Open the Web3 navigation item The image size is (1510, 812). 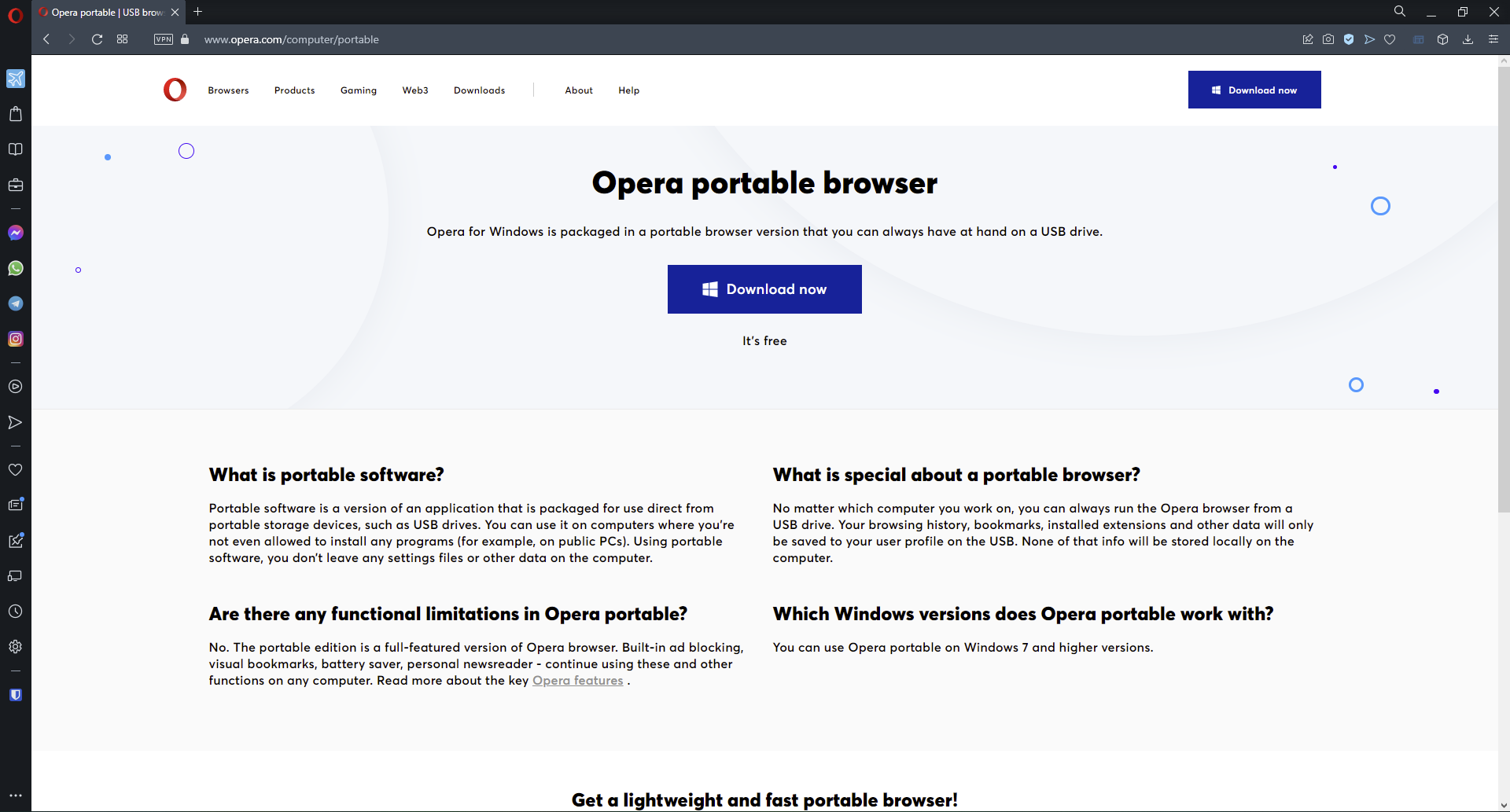(x=415, y=90)
